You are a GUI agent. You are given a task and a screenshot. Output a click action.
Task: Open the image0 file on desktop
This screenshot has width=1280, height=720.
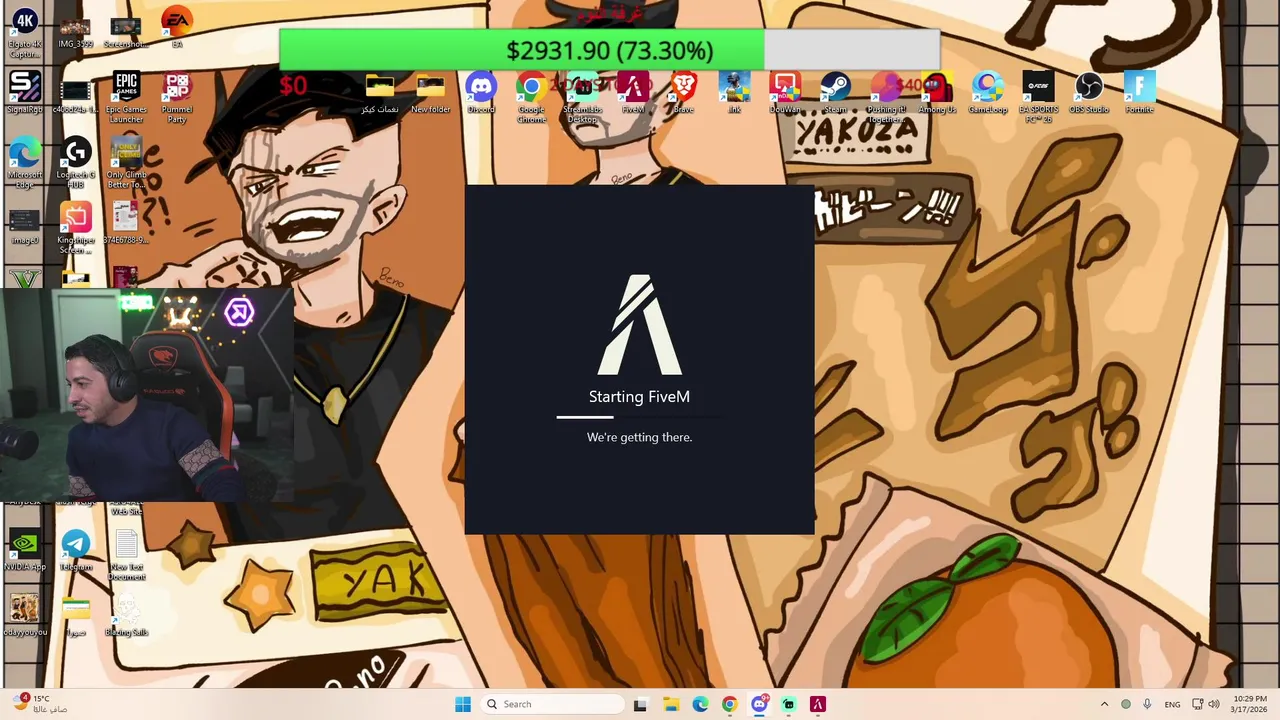coord(24,228)
